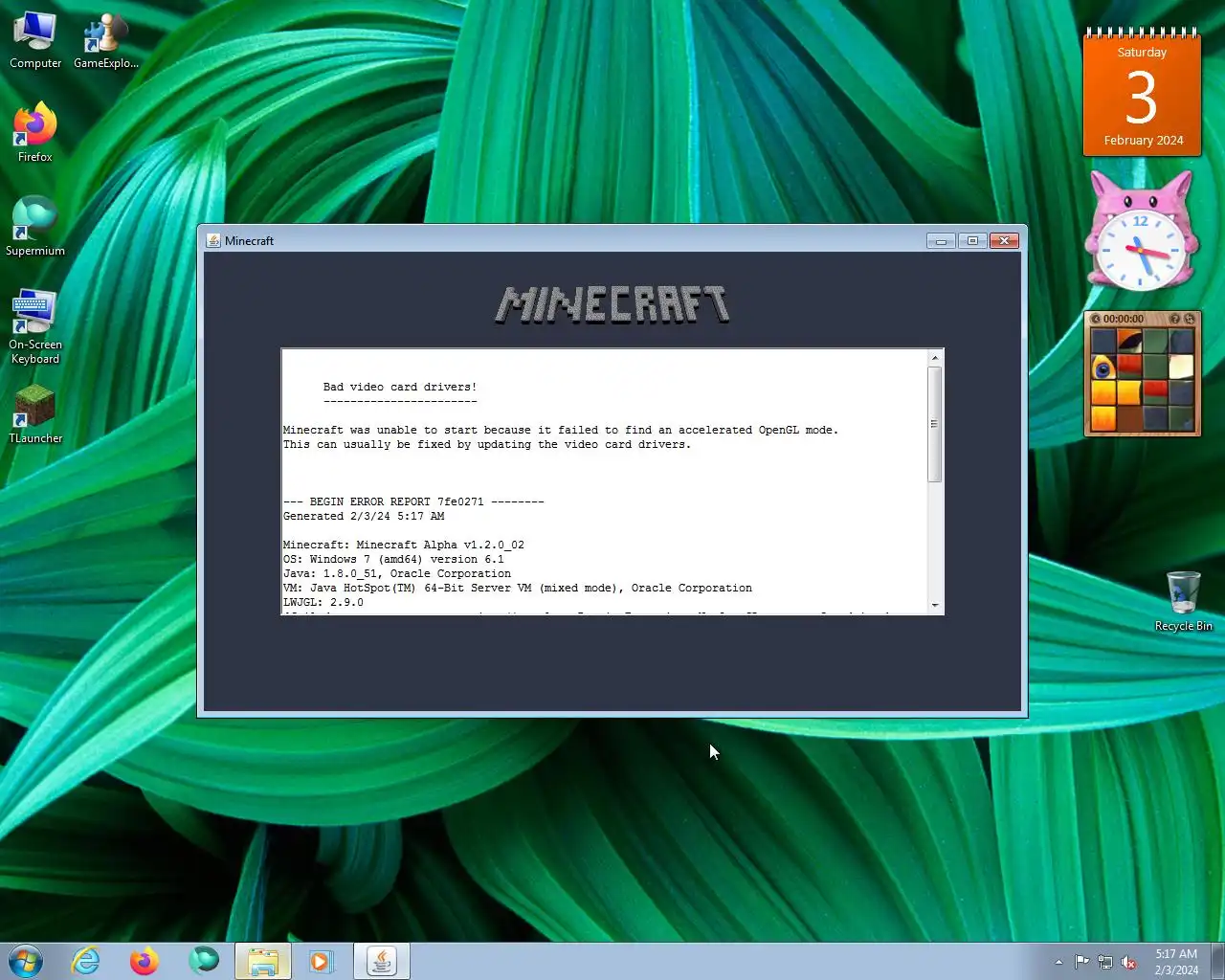The width and height of the screenshot is (1225, 980).
Task: Select the On-Screen Keyboard desktop shortcut
Action: [x=35, y=327]
